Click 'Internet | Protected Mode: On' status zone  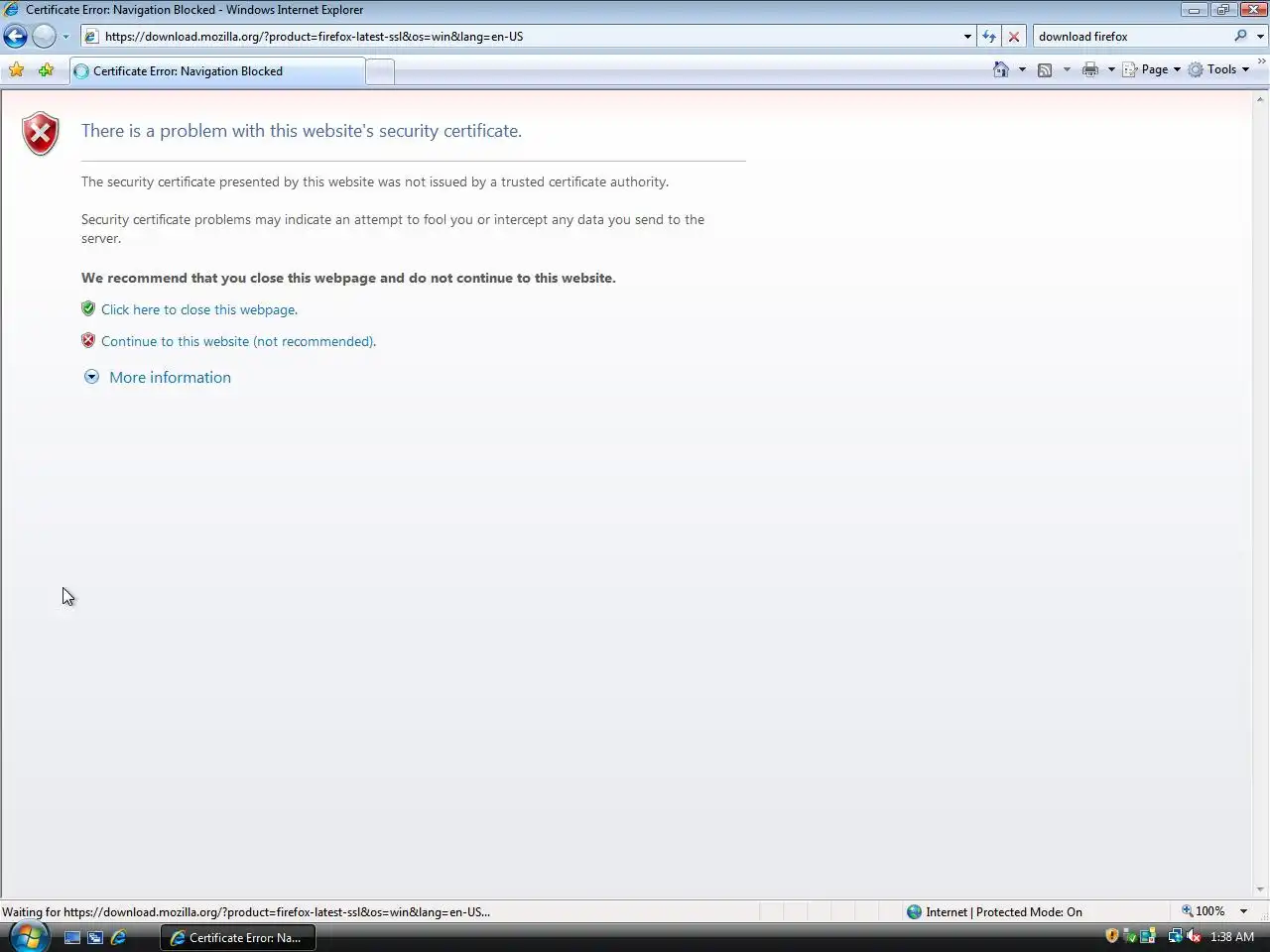coord(994,912)
